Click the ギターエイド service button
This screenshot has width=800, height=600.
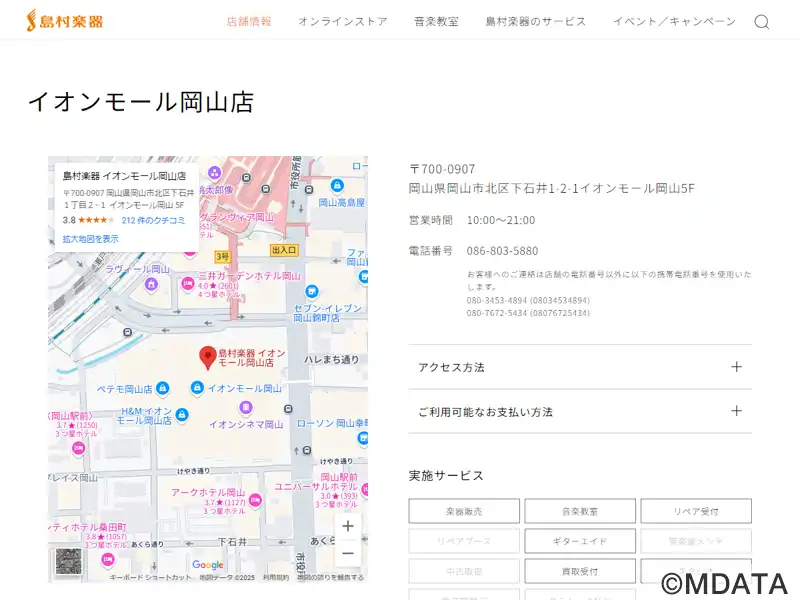580,541
